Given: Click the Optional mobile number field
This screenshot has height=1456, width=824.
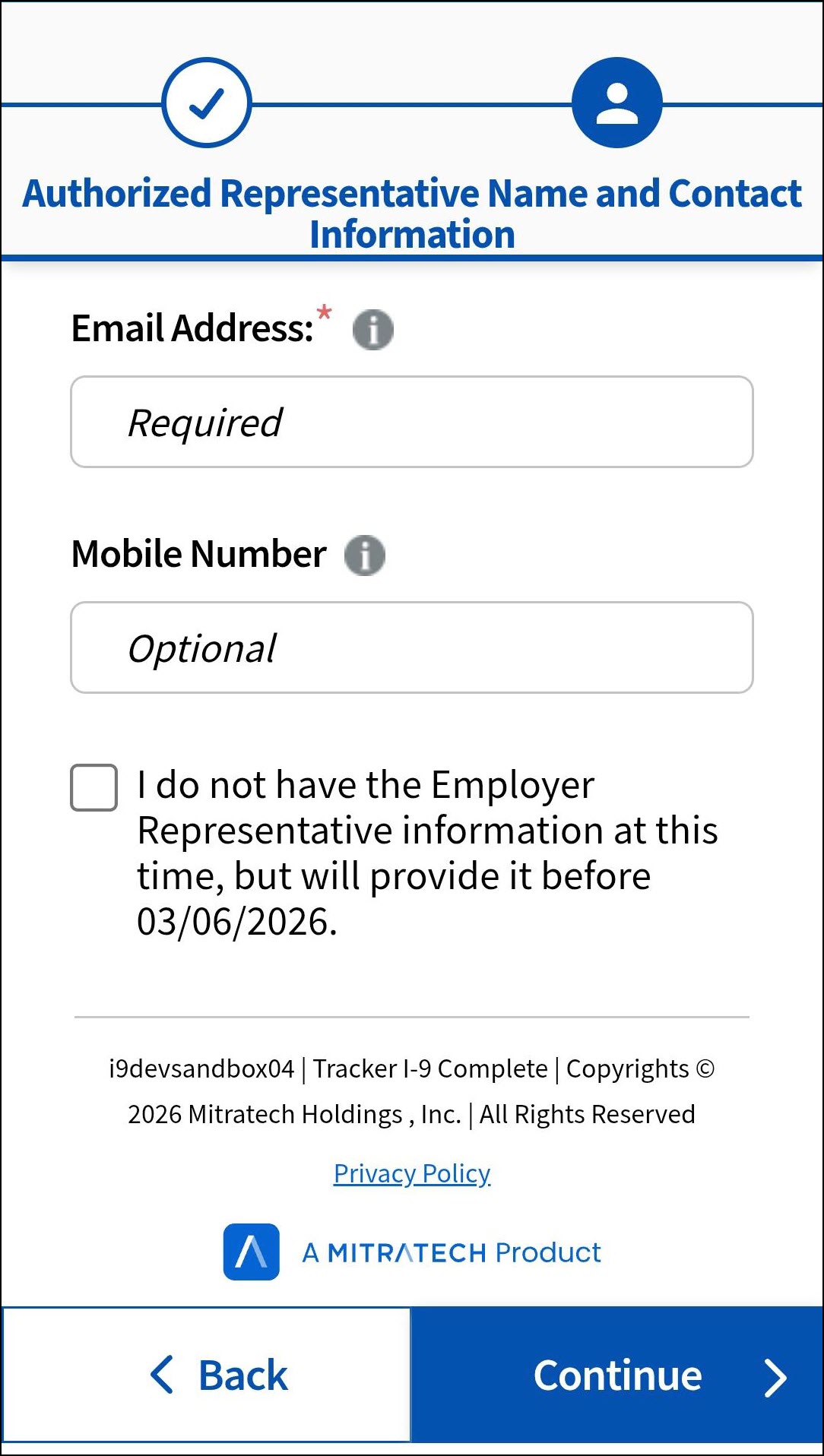Looking at the screenshot, I should pos(411,647).
